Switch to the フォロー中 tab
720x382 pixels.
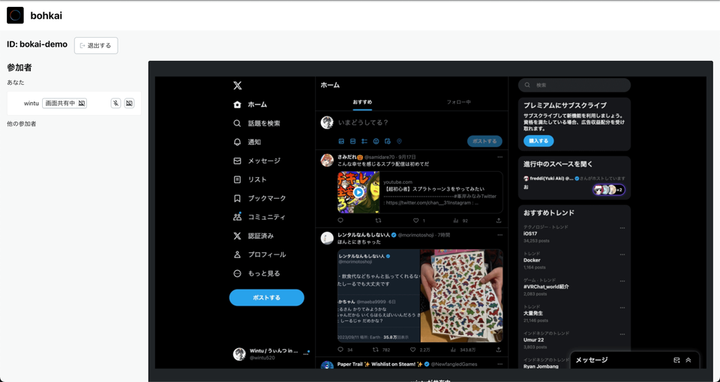459,102
